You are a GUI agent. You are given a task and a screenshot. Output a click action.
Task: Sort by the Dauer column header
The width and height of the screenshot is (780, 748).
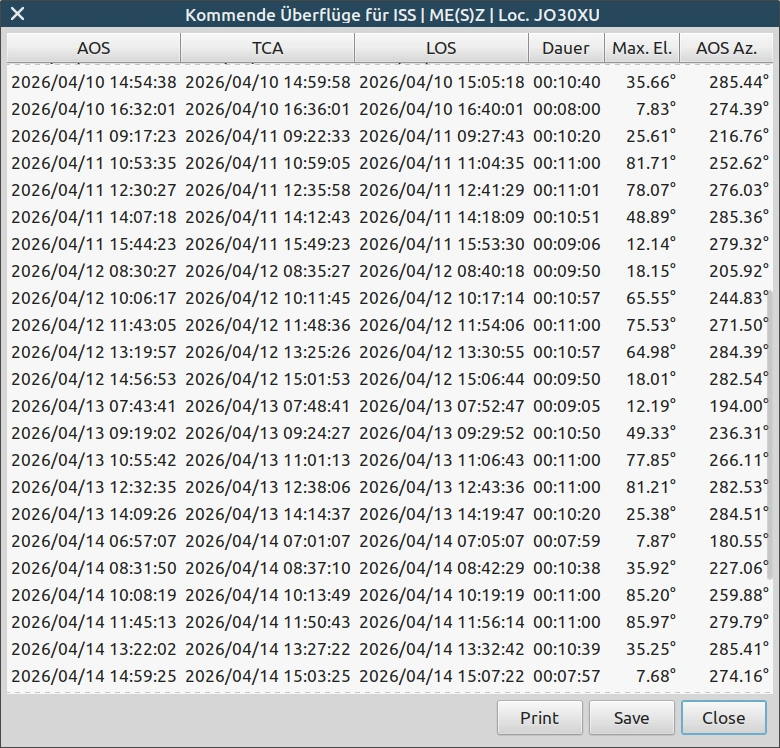point(566,48)
